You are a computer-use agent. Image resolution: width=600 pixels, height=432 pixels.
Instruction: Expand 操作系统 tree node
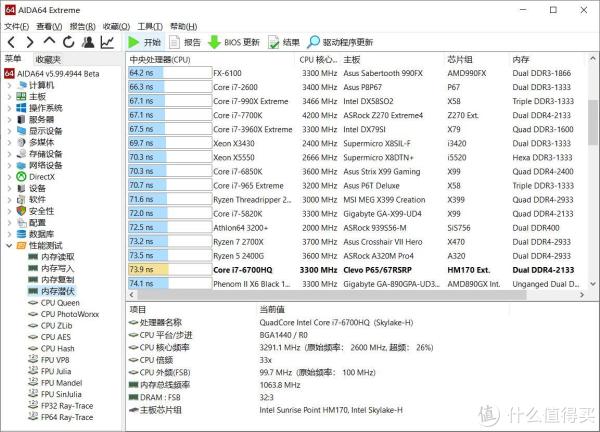[x=10, y=108]
